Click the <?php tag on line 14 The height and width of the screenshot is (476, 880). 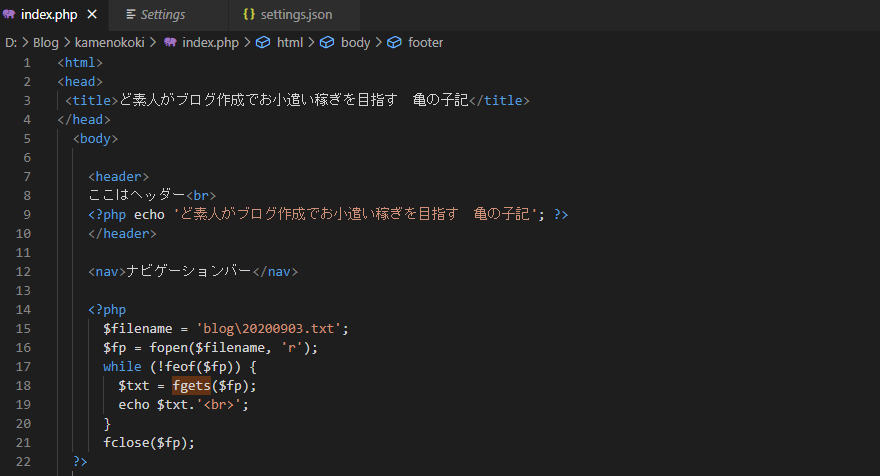pos(107,310)
